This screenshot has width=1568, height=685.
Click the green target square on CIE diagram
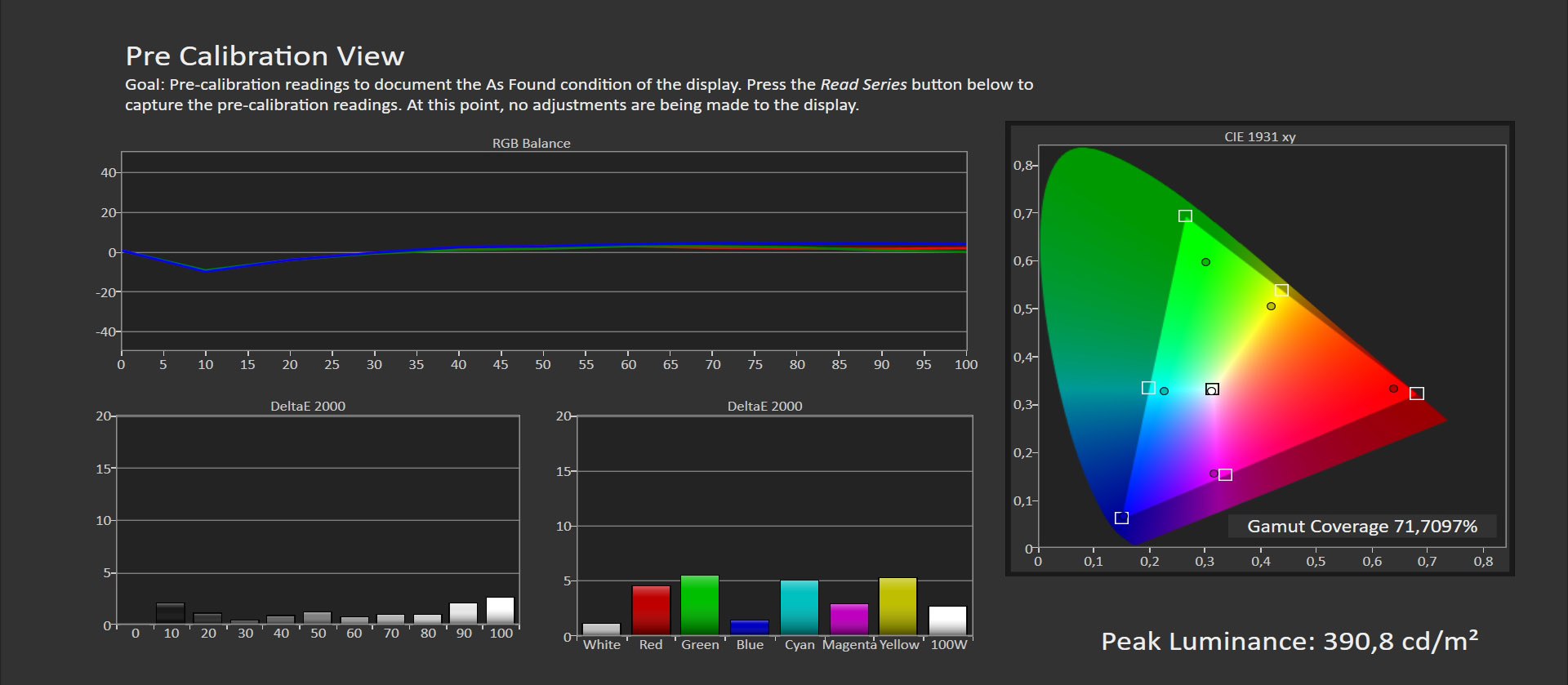(1185, 216)
